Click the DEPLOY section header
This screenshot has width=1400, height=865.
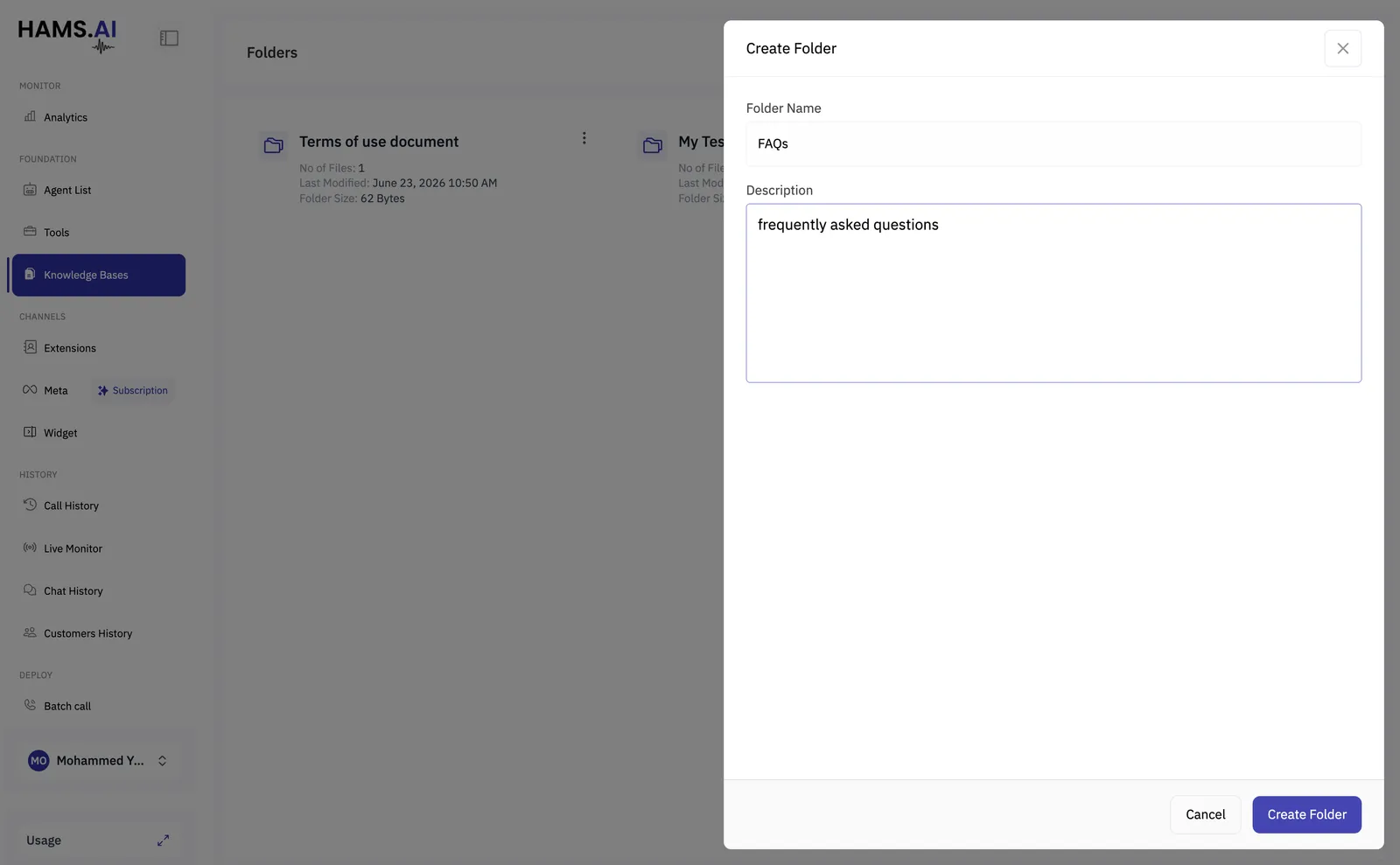(36, 675)
